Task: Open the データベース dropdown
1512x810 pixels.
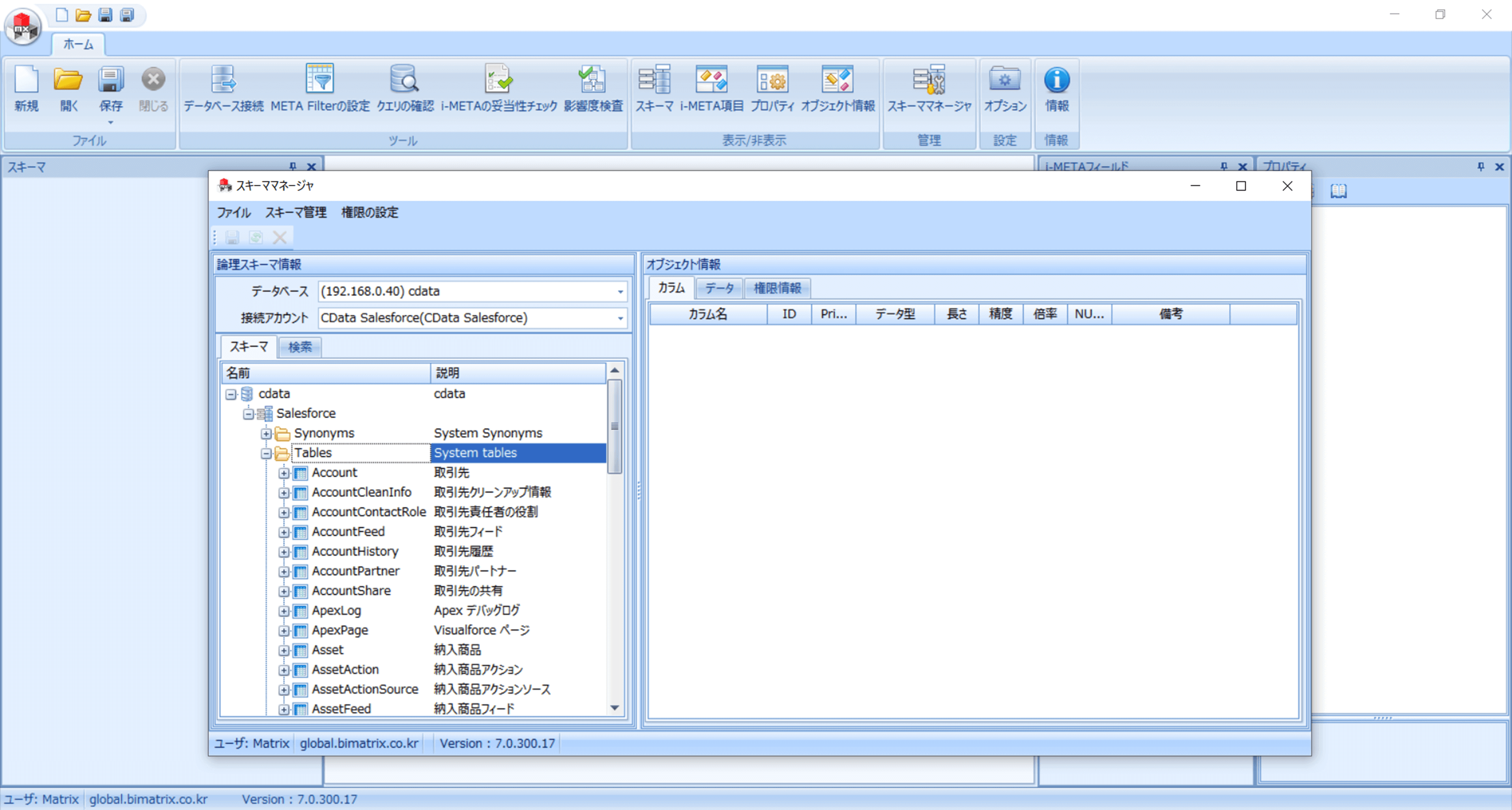Action: pyautogui.click(x=620, y=291)
